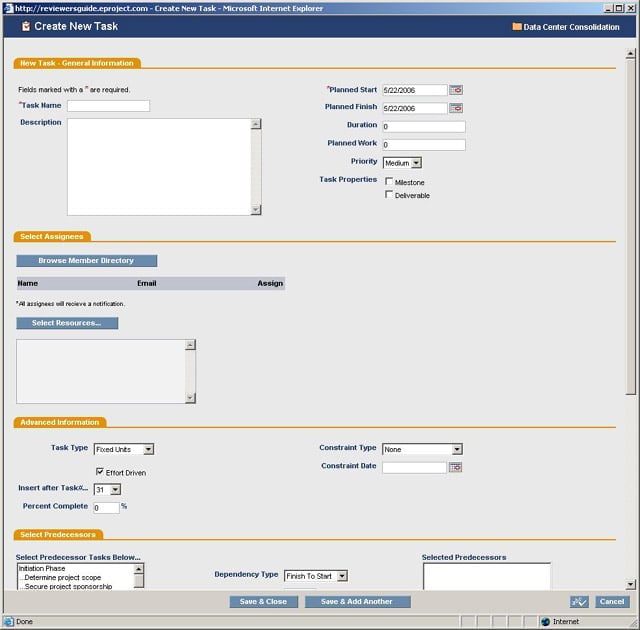The width and height of the screenshot is (640, 630).
Task: Click the Name column header
Action: coord(28,283)
